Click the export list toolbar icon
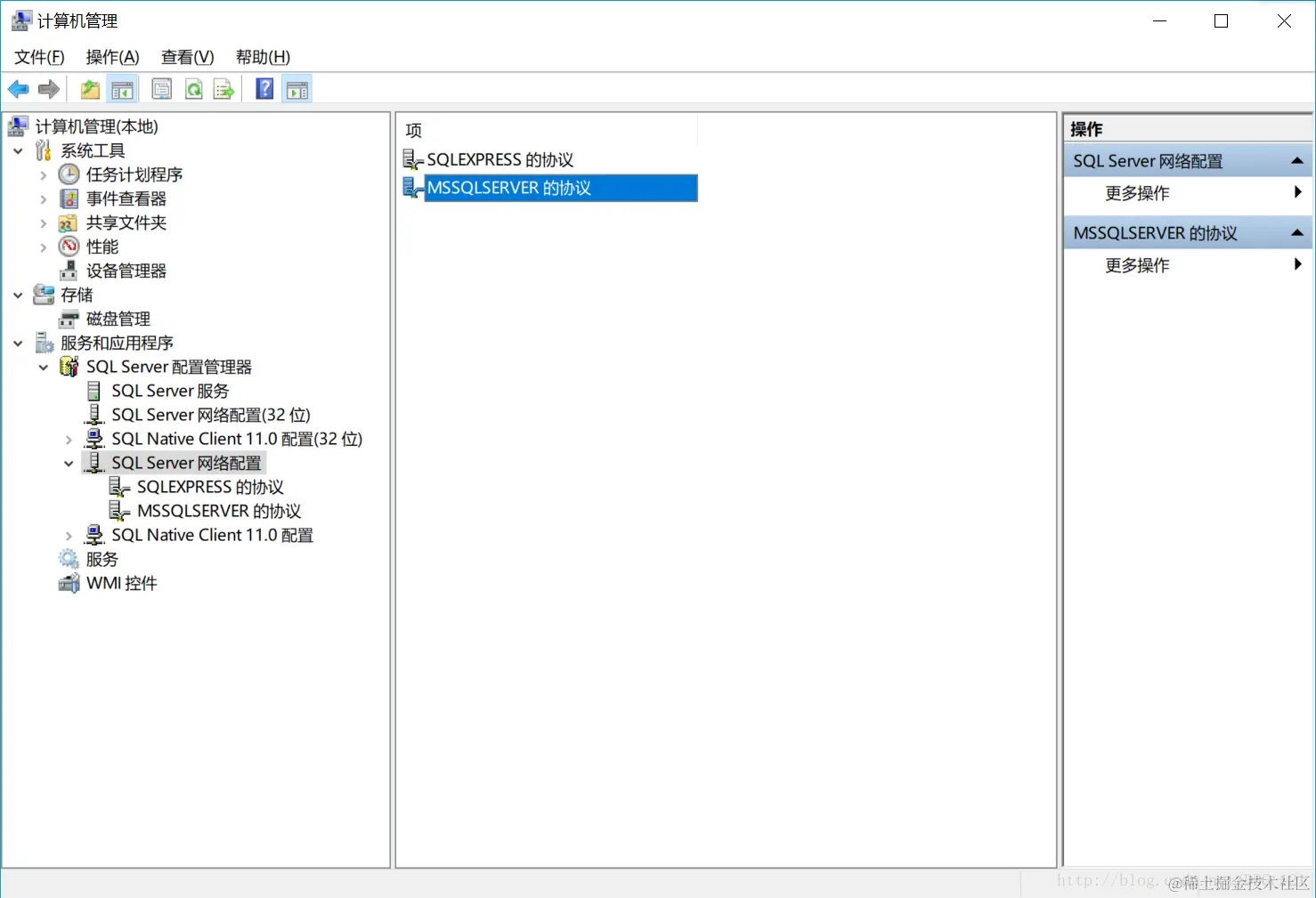The height and width of the screenshot is (898, 1316). tap(223, 89)
